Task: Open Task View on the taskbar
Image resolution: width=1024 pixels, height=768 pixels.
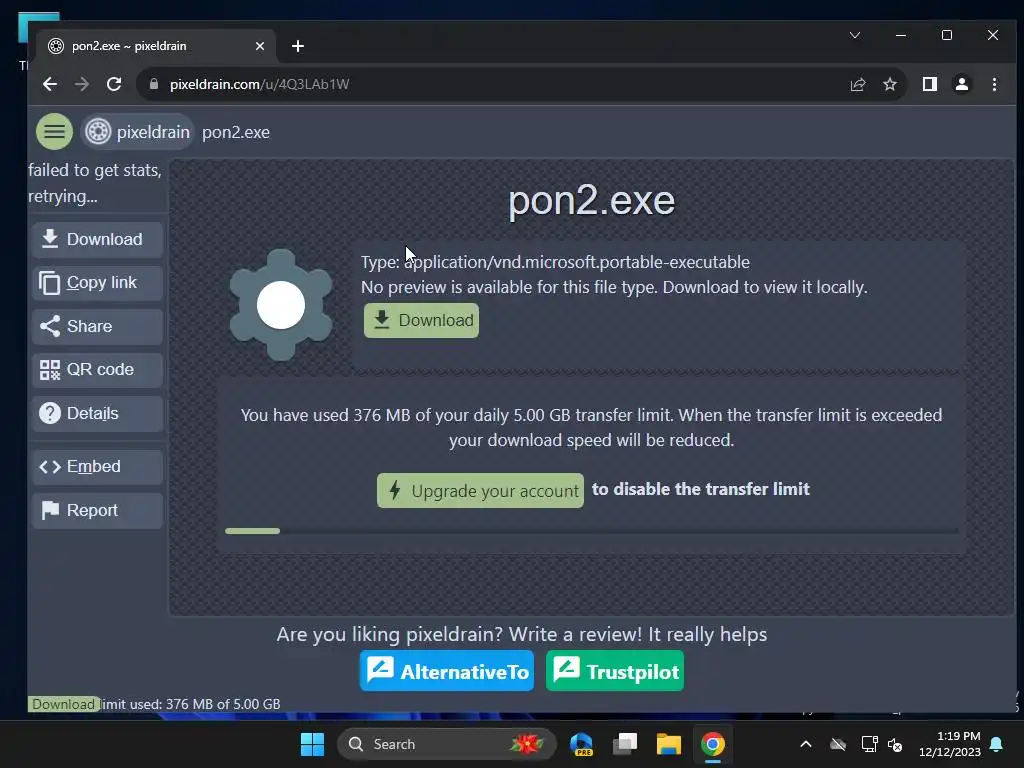Action: (625, 744)
